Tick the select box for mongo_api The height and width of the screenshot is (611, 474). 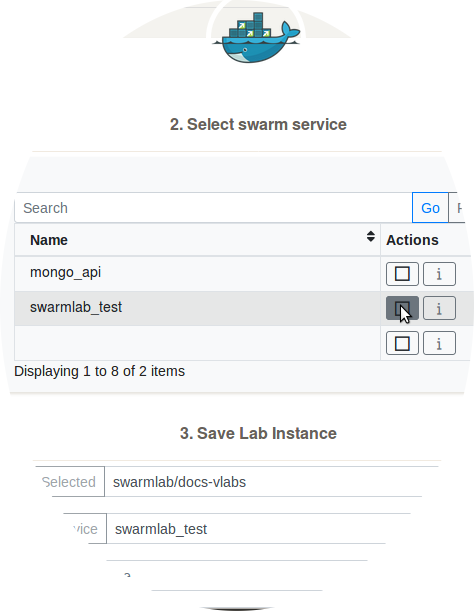(x=402, y=274)
